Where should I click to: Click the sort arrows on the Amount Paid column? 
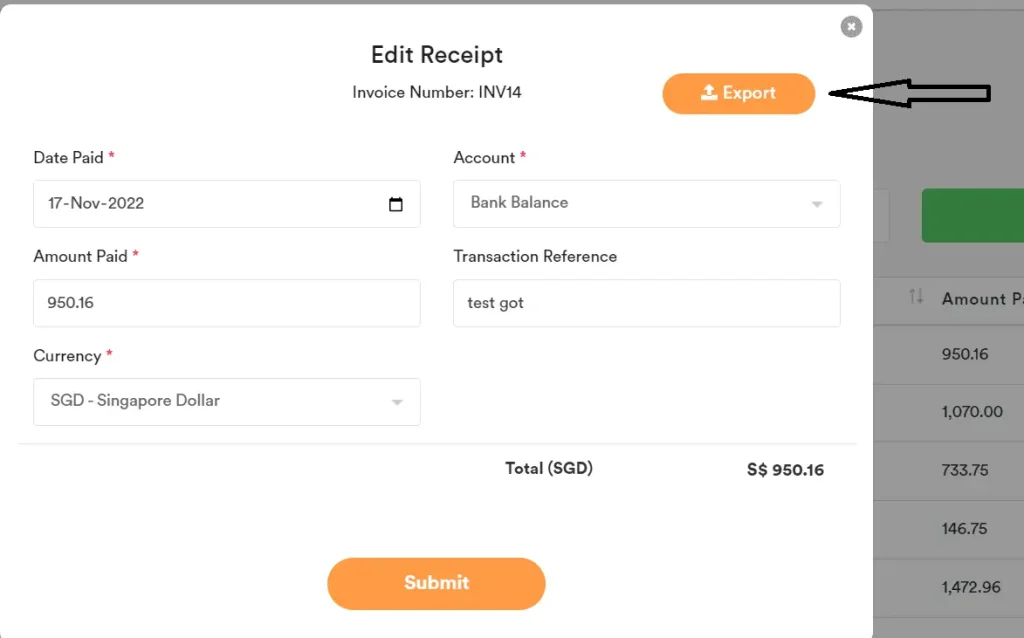click(918, 299)
